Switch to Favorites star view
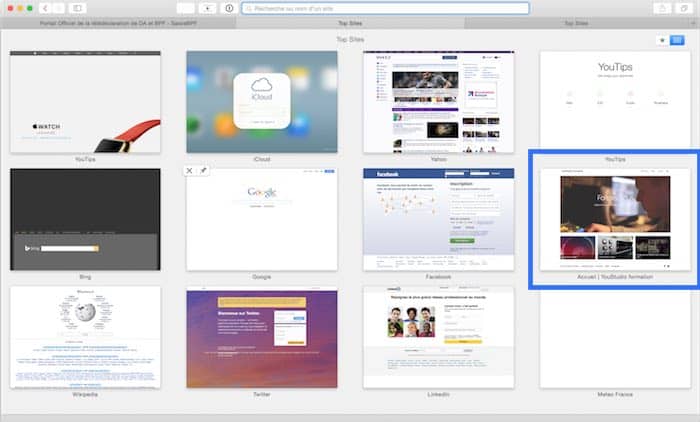Screen dimensions: 700x422 [x=662, y=40]
